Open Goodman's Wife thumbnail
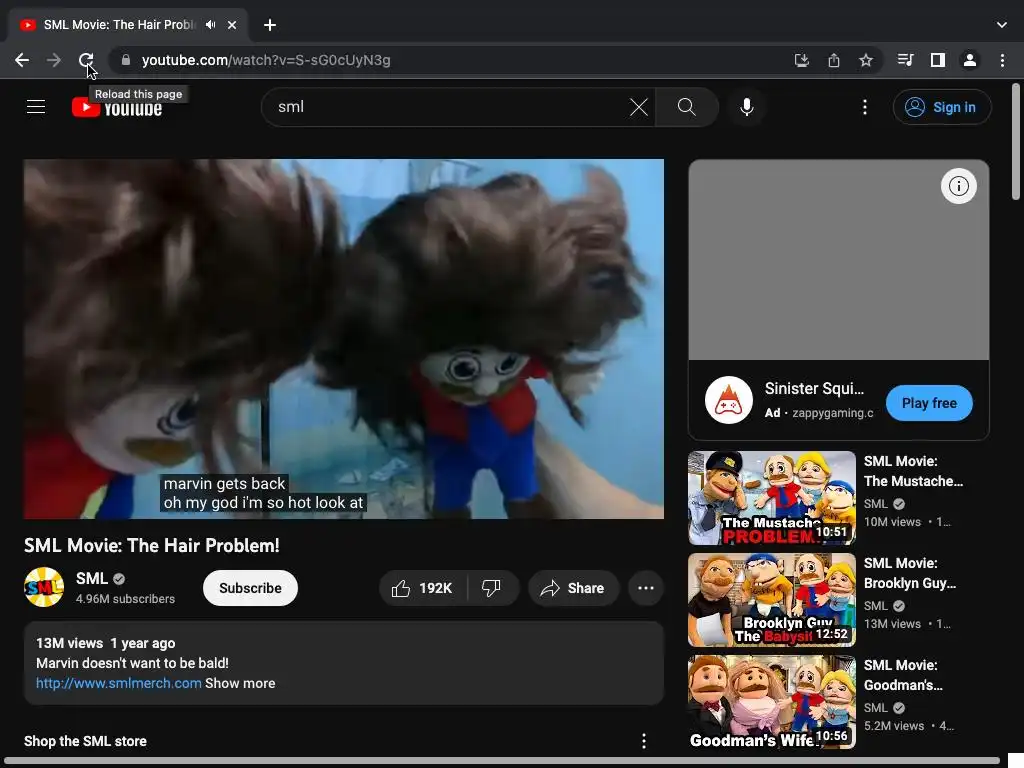Screen dimensions: 1024x768 [771, 701]
